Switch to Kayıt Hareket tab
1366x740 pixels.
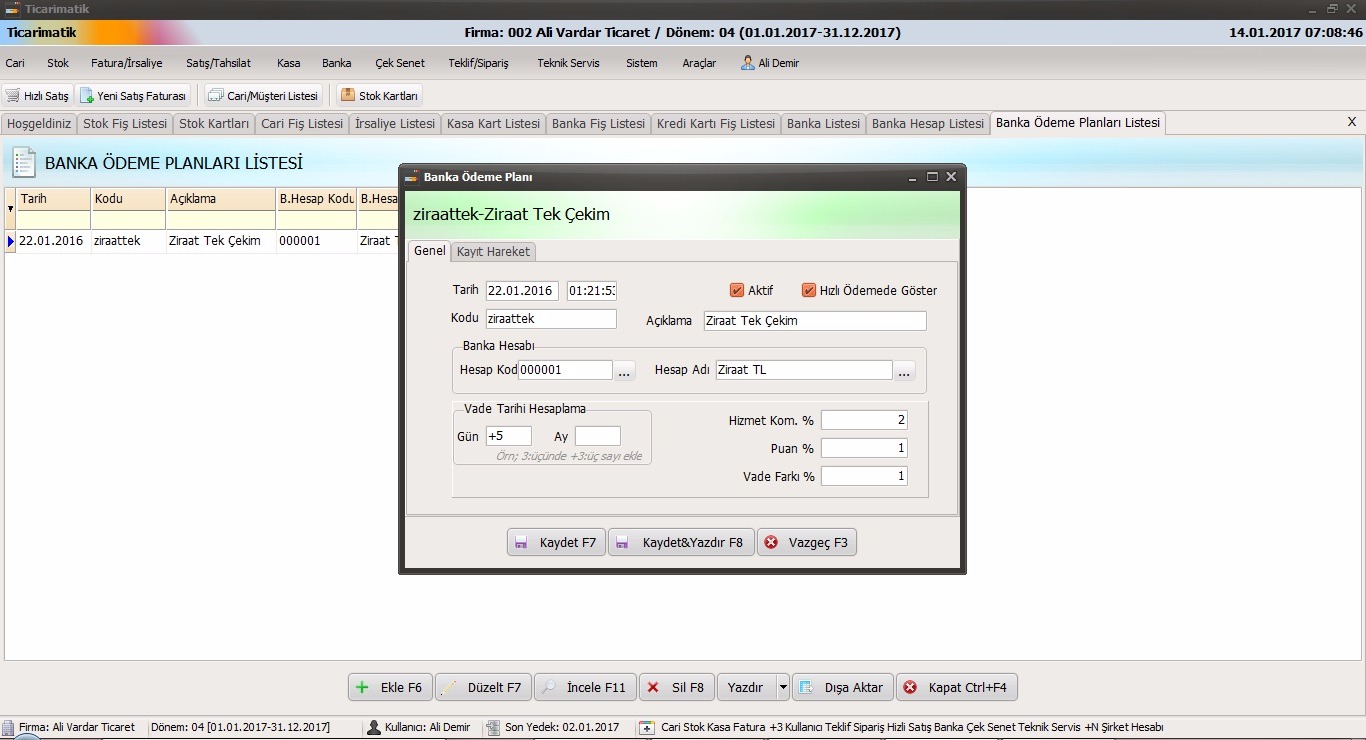click(493, 252)
